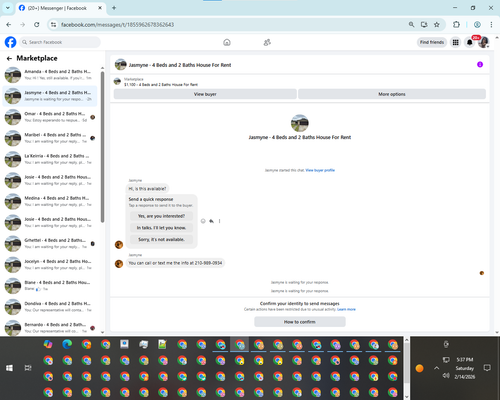Open the Facebook menu grid icon

click(455, 42)
